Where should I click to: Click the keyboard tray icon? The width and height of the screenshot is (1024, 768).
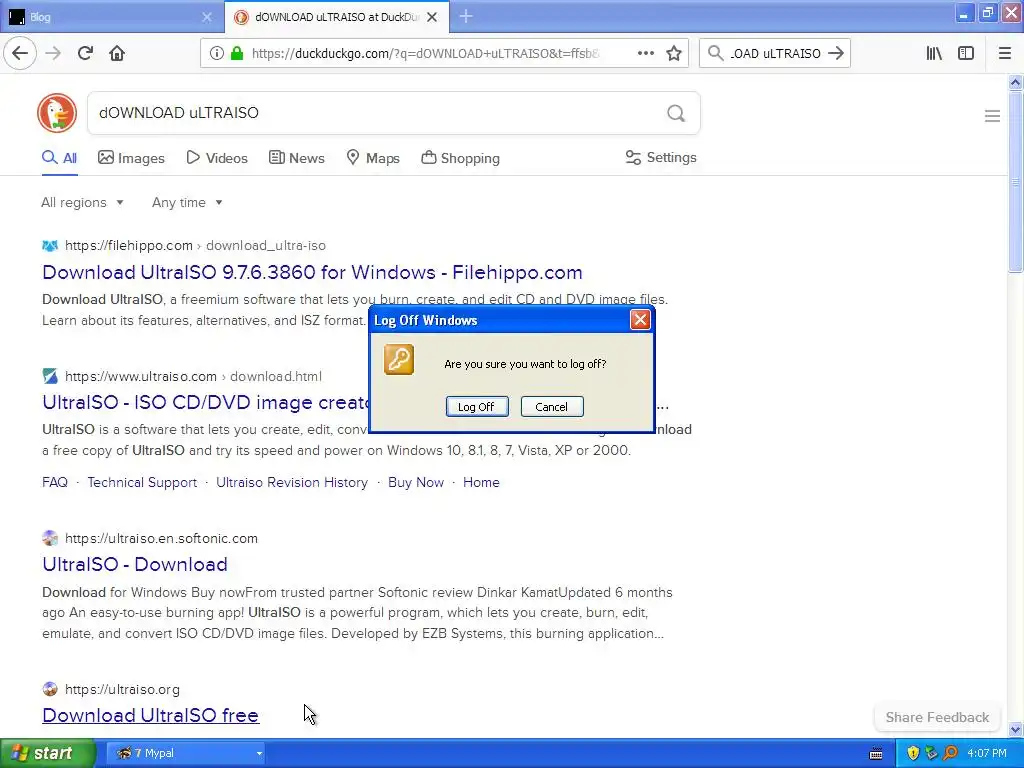click(876, 754)
